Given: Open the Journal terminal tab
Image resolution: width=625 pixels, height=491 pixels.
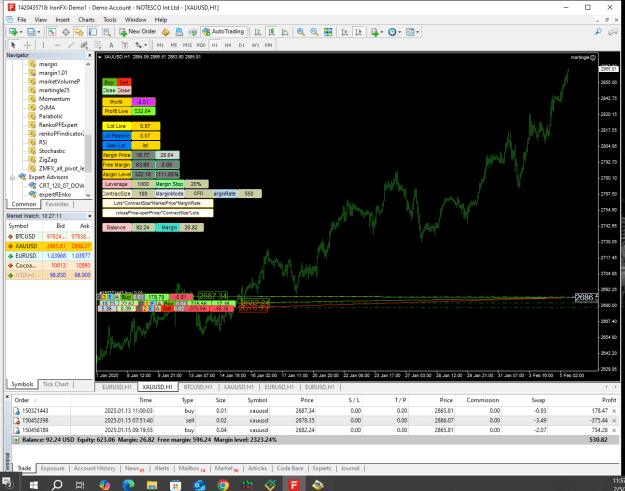Looking at the screenshot, I should (350, 468).
